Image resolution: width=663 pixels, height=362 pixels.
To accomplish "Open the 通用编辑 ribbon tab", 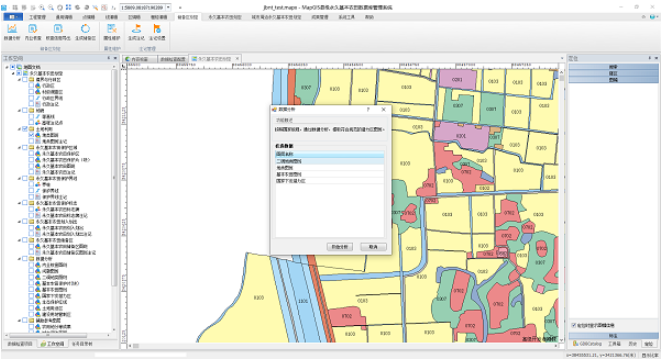I will 64,17.
